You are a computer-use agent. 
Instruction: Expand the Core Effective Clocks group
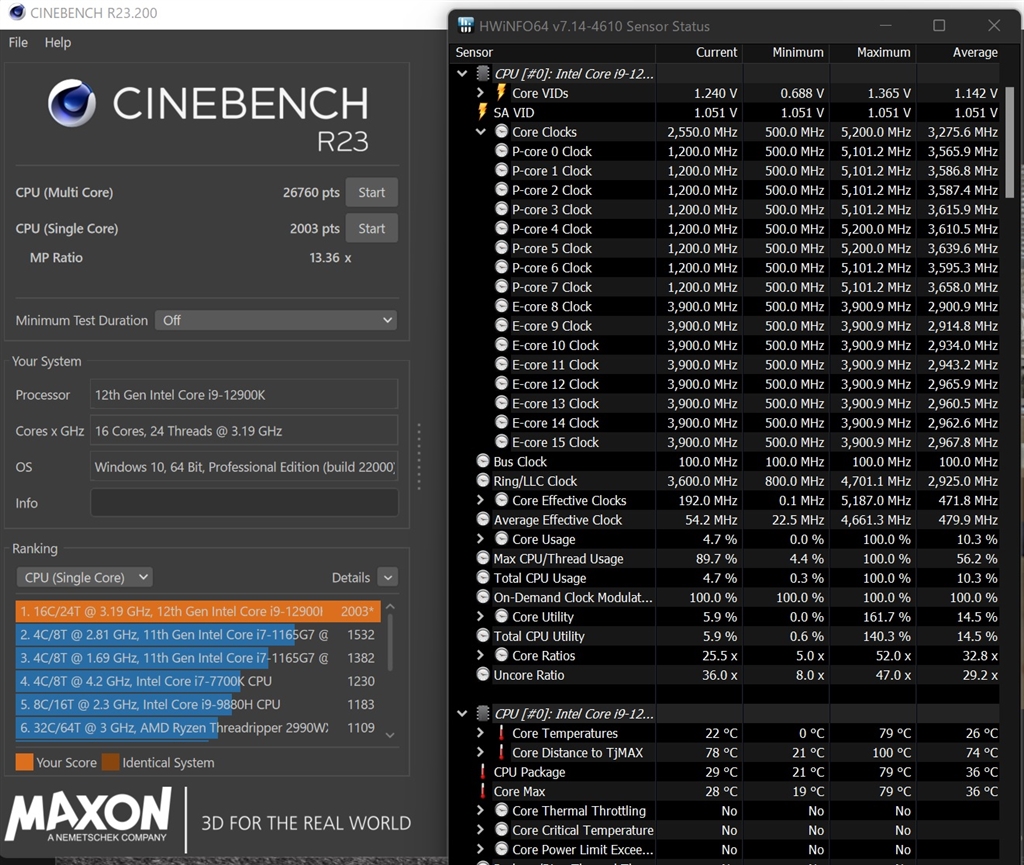pos(481,500)
